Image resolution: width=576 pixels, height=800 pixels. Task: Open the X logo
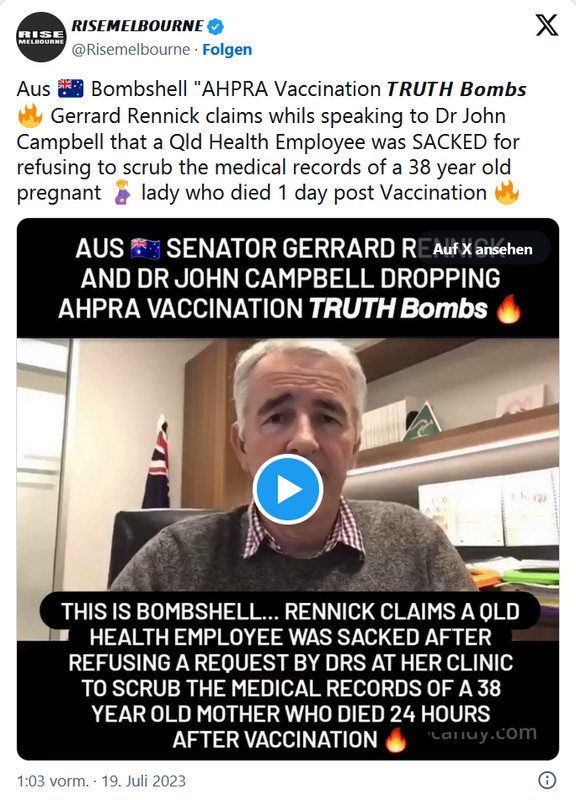[546, 25]
